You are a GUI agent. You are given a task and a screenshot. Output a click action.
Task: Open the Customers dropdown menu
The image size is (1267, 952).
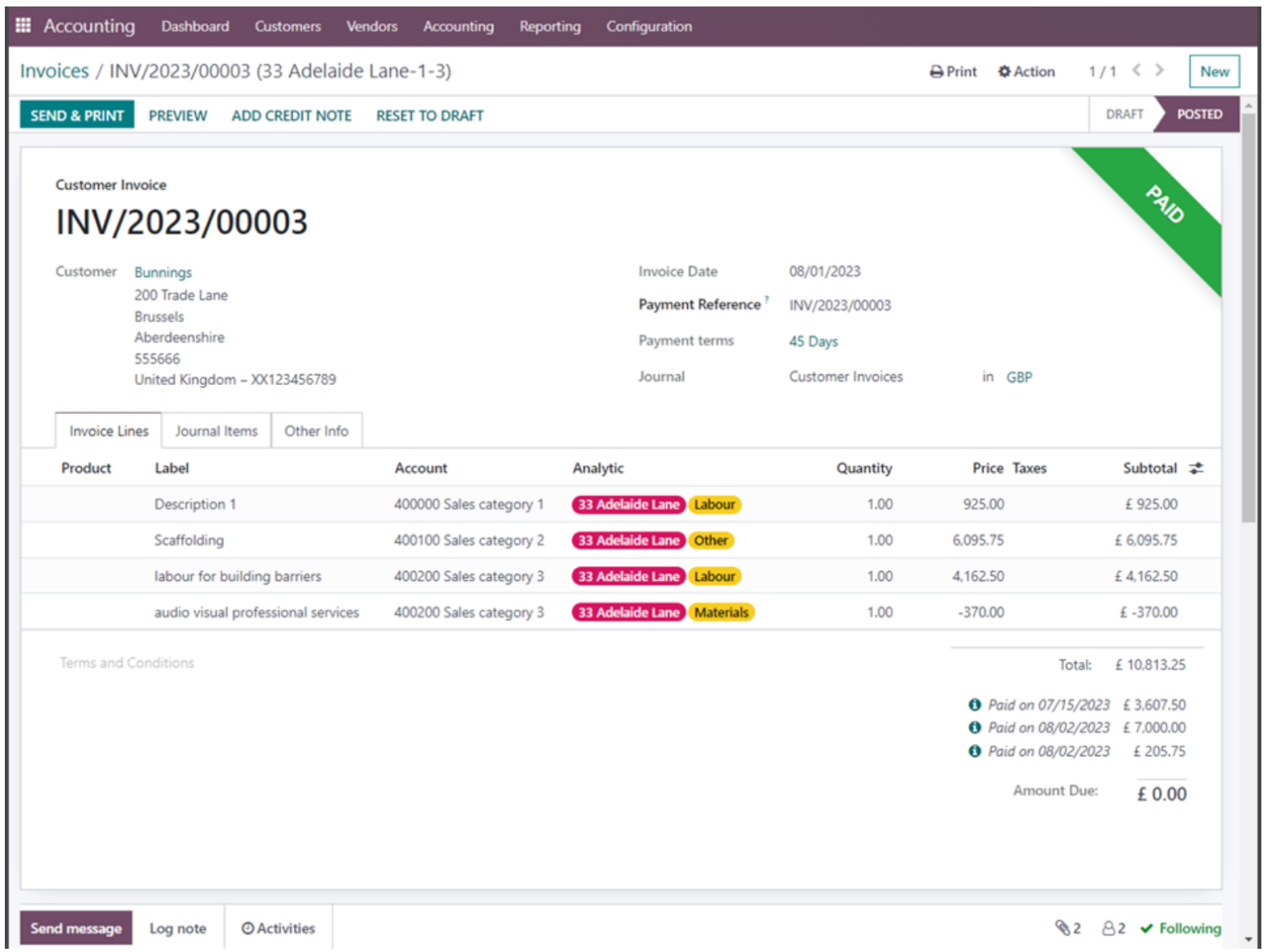click(288, 26)
